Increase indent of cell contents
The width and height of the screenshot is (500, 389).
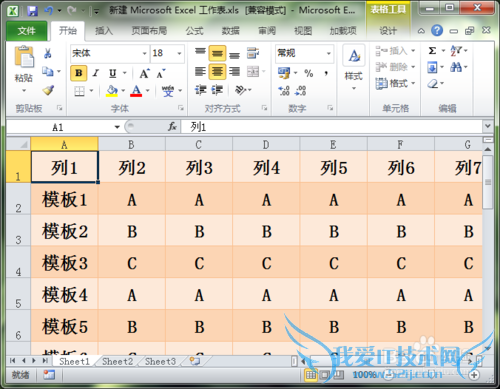[217, 90]
